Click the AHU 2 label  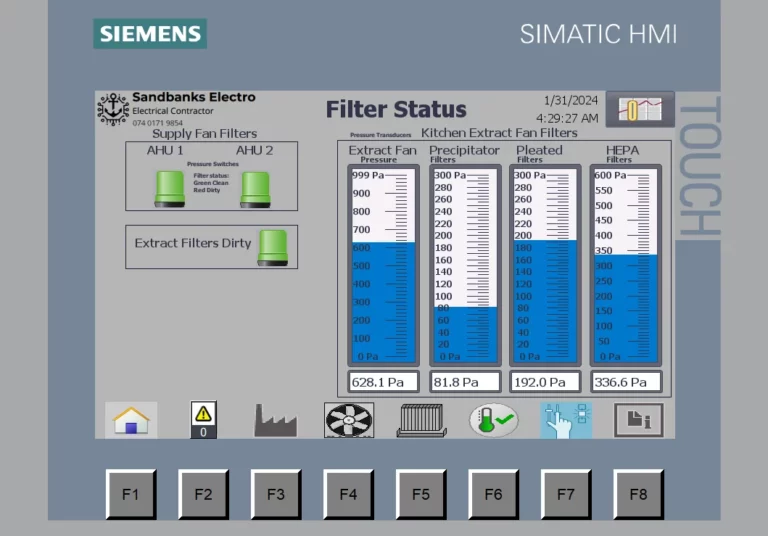click(x=255, y=150)
